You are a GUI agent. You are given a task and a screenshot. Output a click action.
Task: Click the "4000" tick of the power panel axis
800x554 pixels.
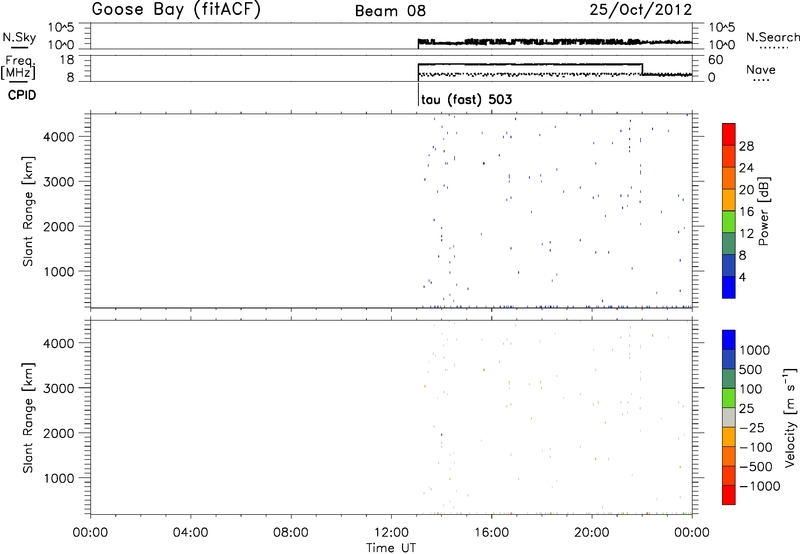coord(59,137)
